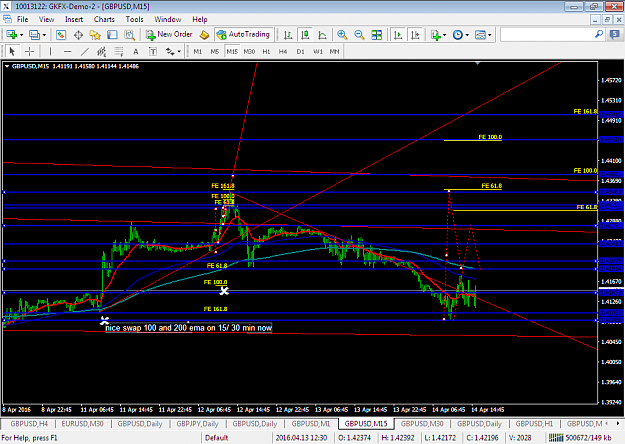Select the Text Label tool

coord(153,51)
